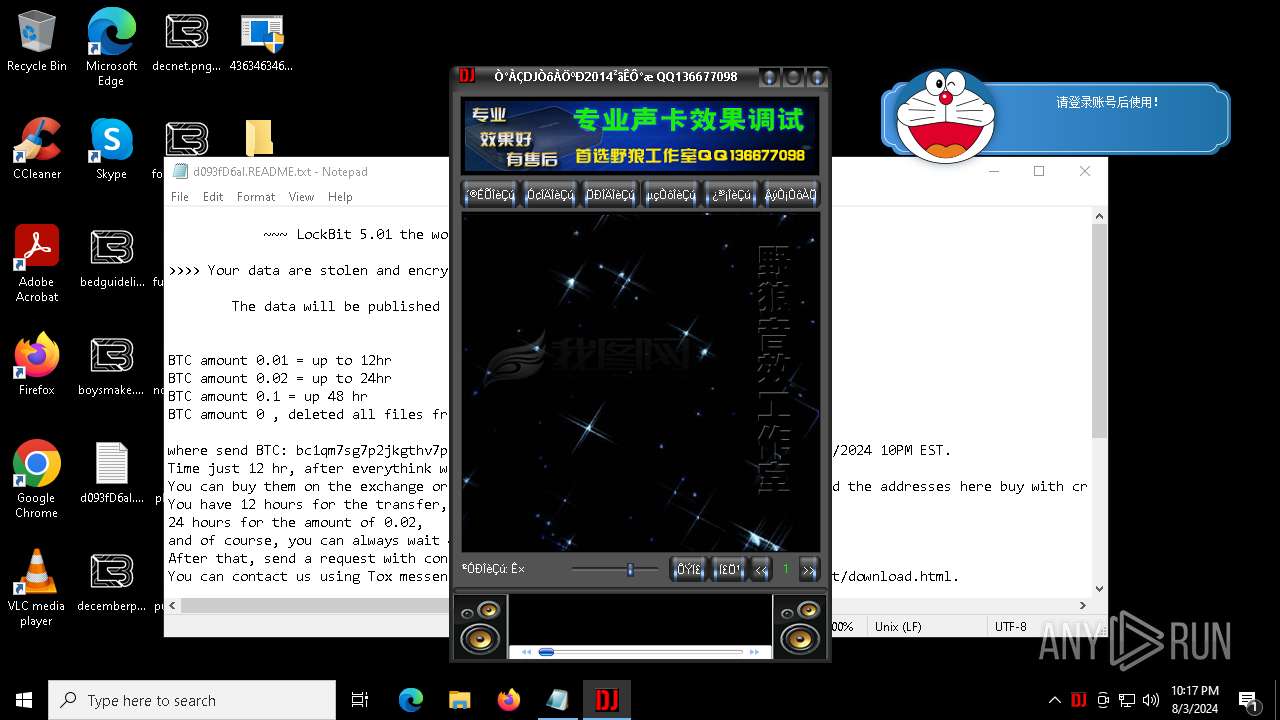The image size is (1280, 720).
Task: Open the View menu in Notepad
Action: point(301,197)
